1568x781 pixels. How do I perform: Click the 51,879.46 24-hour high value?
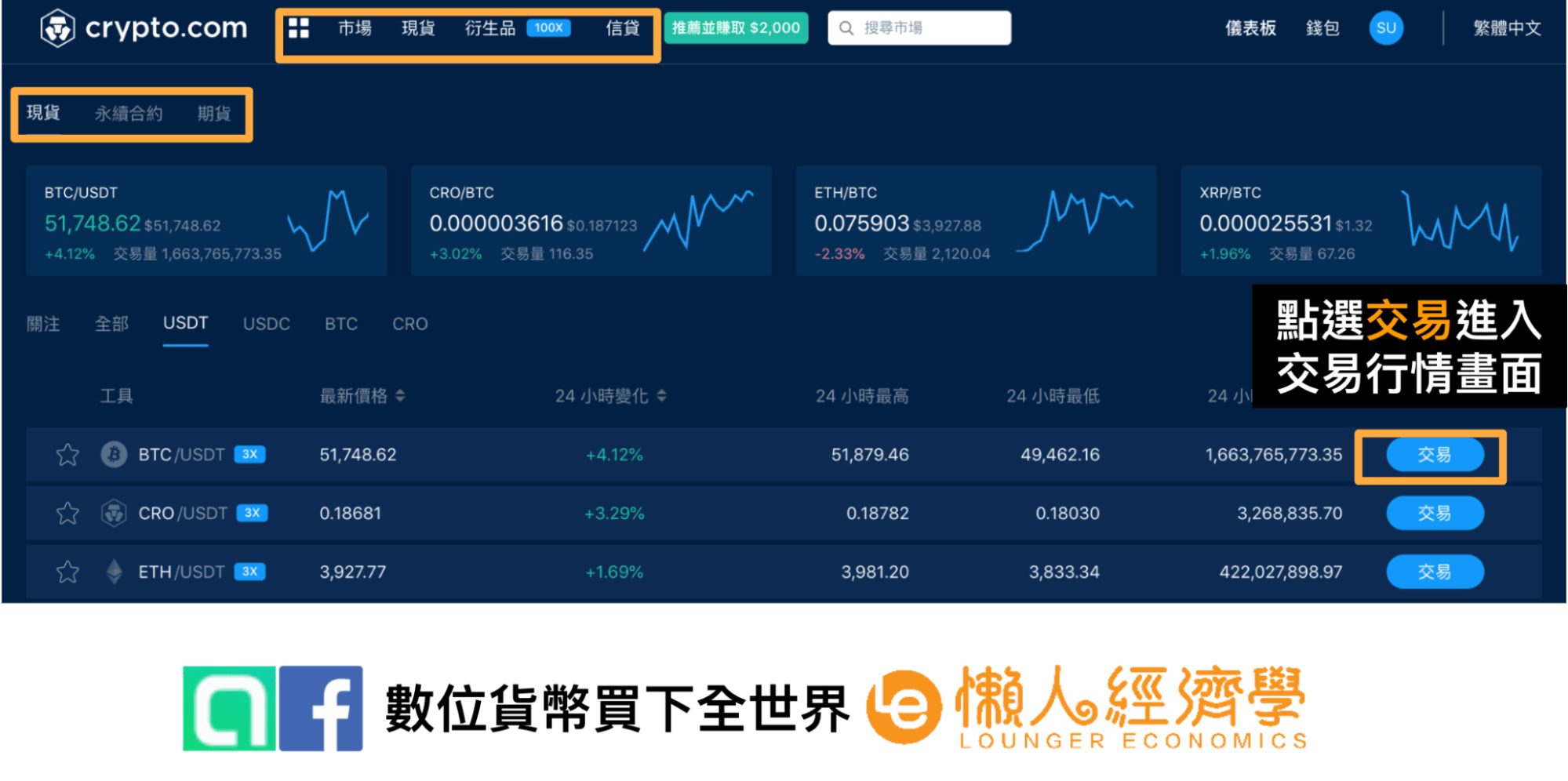(x=870, y=455)
